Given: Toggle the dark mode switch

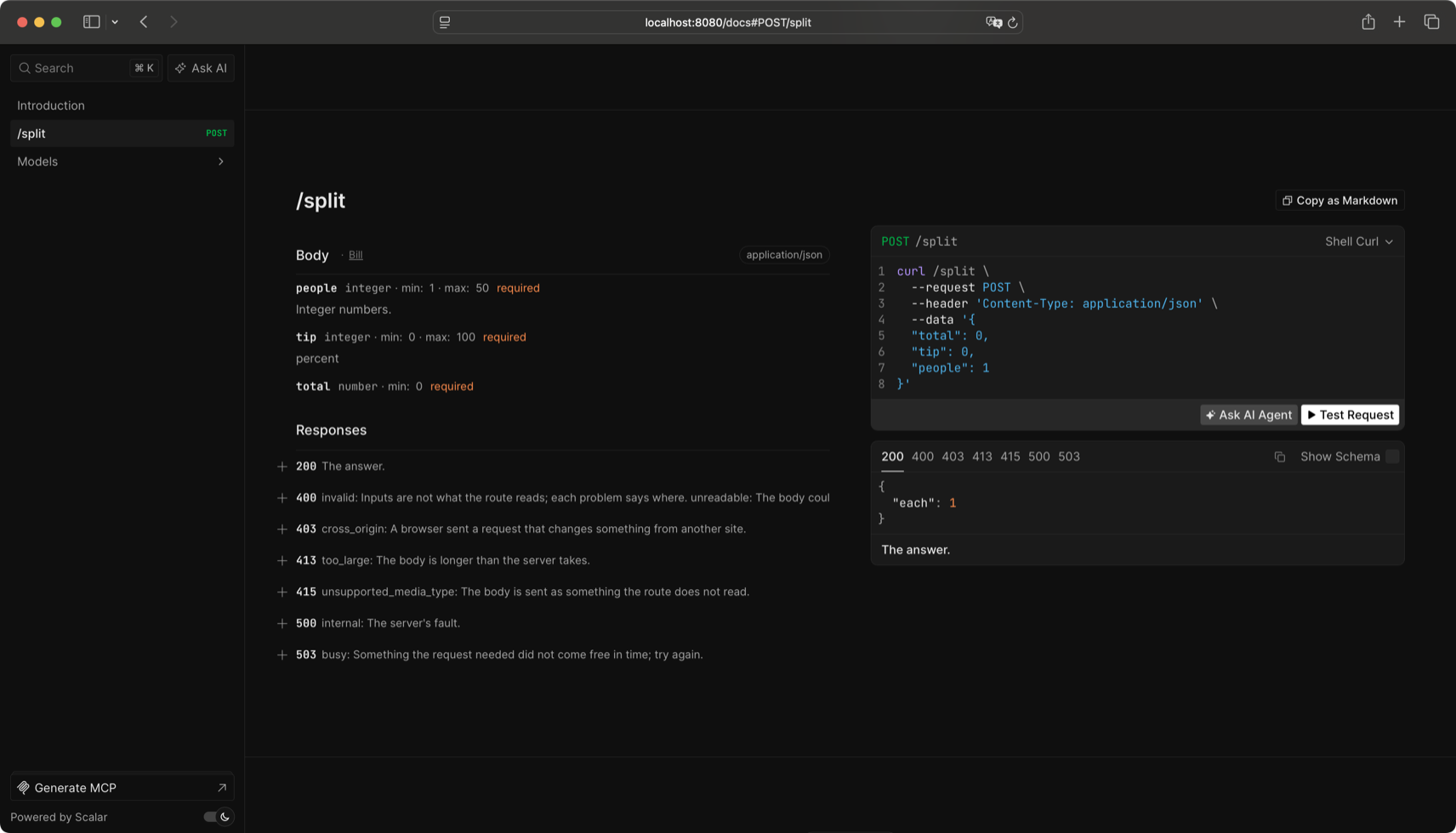Looking at the screenshot, I should (x=219, y=817).
